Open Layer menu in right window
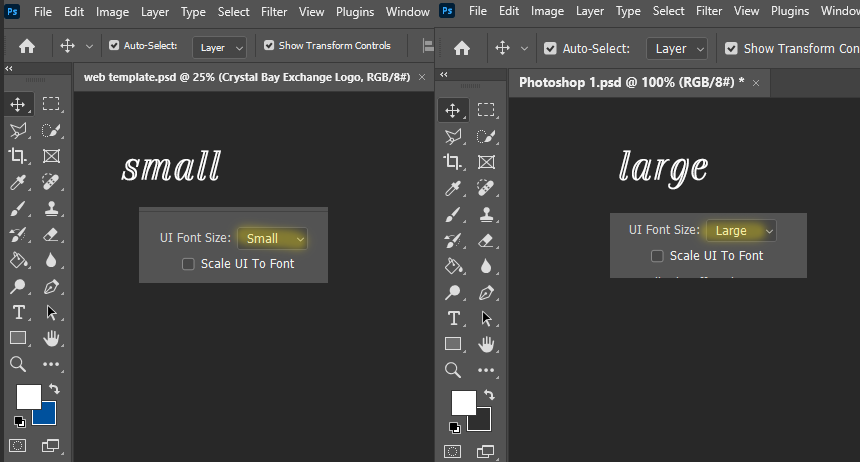Viewport: 860px width, 462px height. coord(590,11)
